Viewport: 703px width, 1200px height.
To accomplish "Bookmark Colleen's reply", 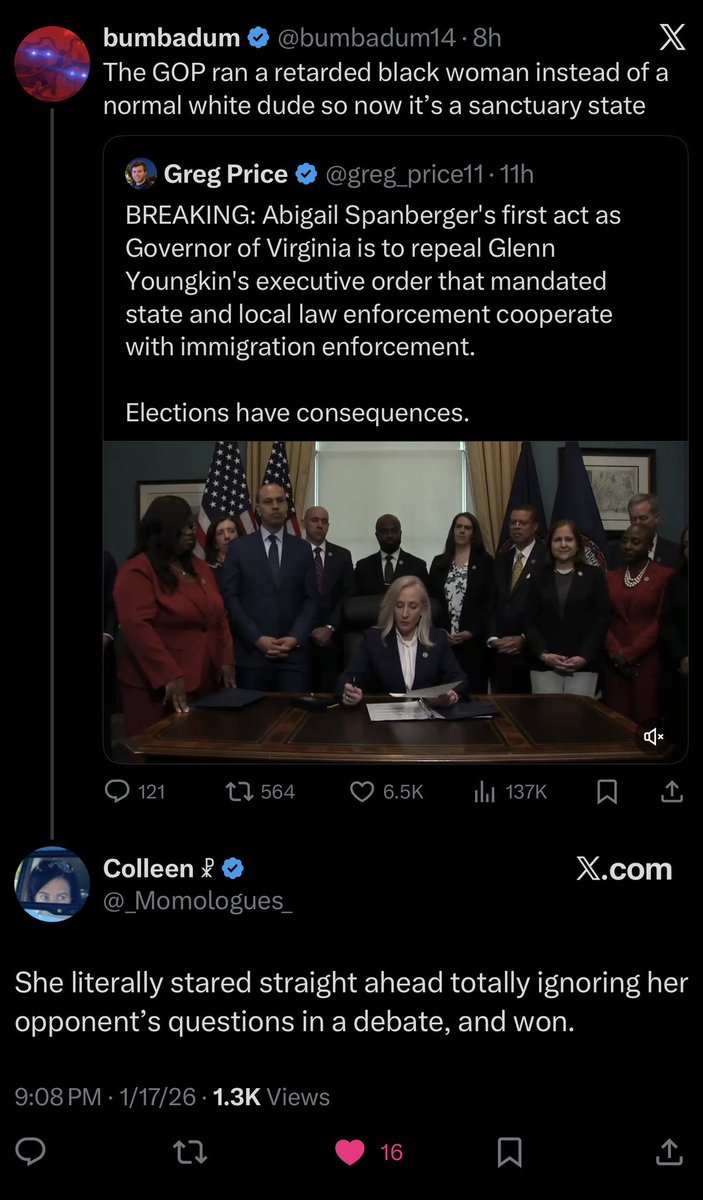I will point(509,1152).
